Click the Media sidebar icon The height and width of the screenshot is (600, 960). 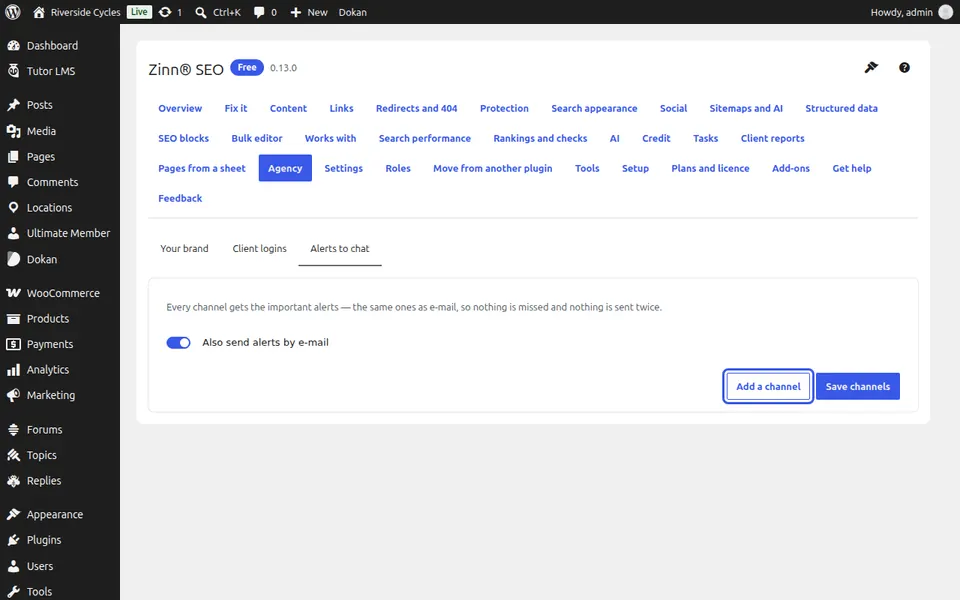point(13,131)
